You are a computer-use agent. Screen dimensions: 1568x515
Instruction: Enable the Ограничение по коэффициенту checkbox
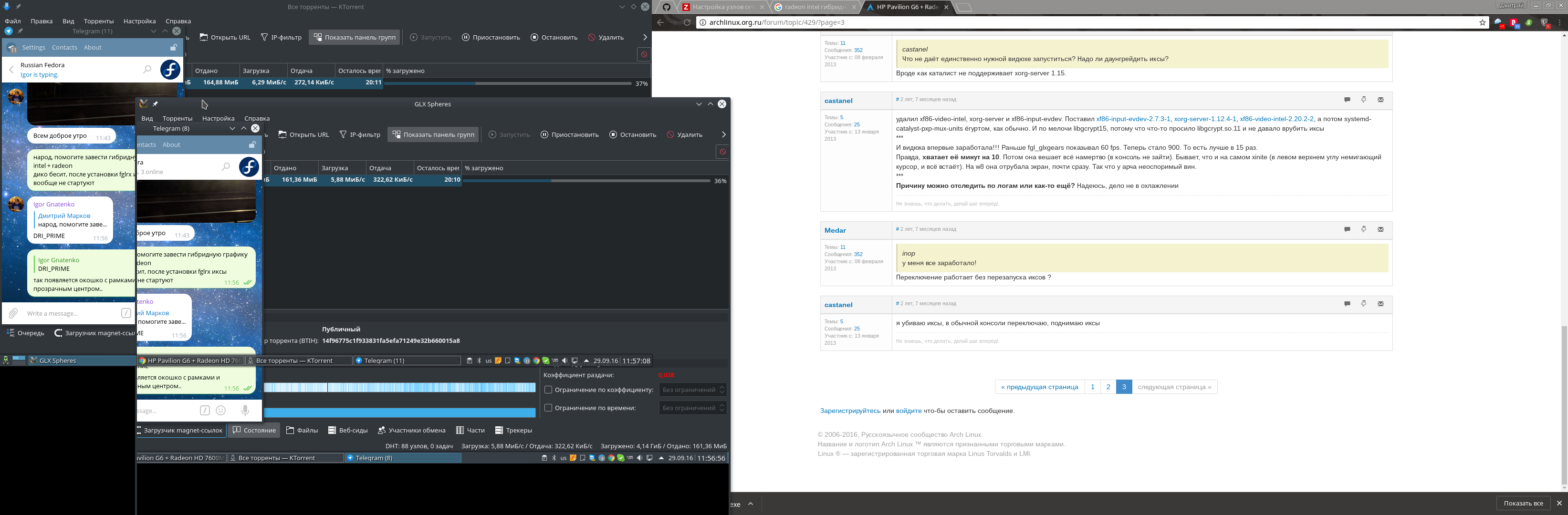548,390
